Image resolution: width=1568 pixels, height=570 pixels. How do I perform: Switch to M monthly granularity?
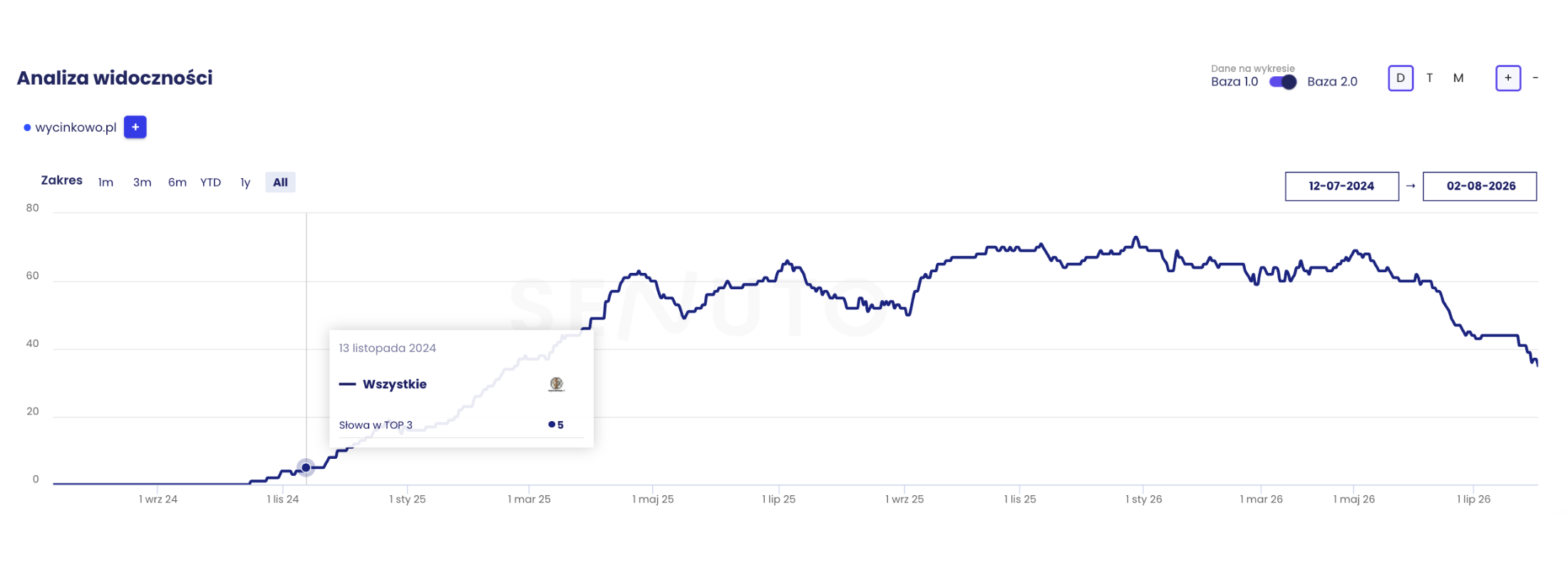click(1458, 78)
